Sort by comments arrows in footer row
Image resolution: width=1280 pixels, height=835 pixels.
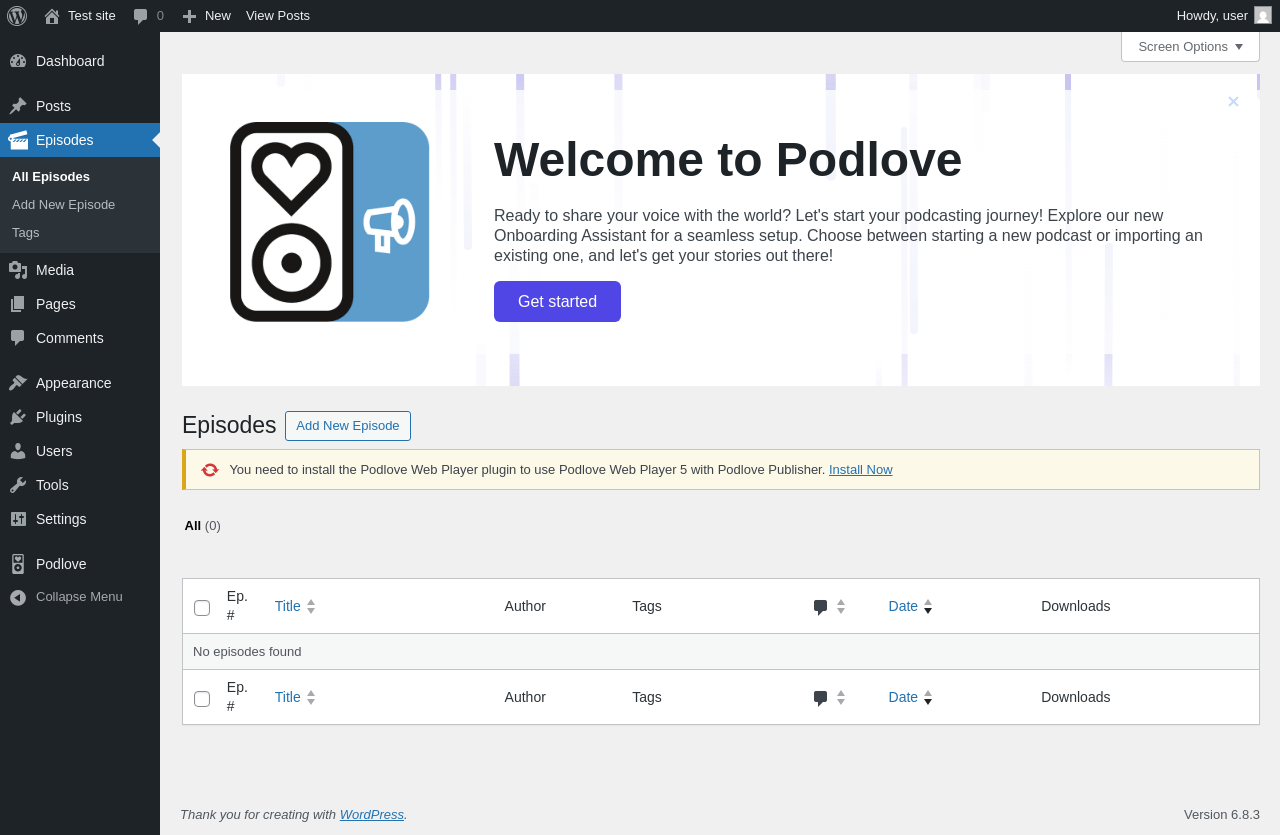click(841, 697)
